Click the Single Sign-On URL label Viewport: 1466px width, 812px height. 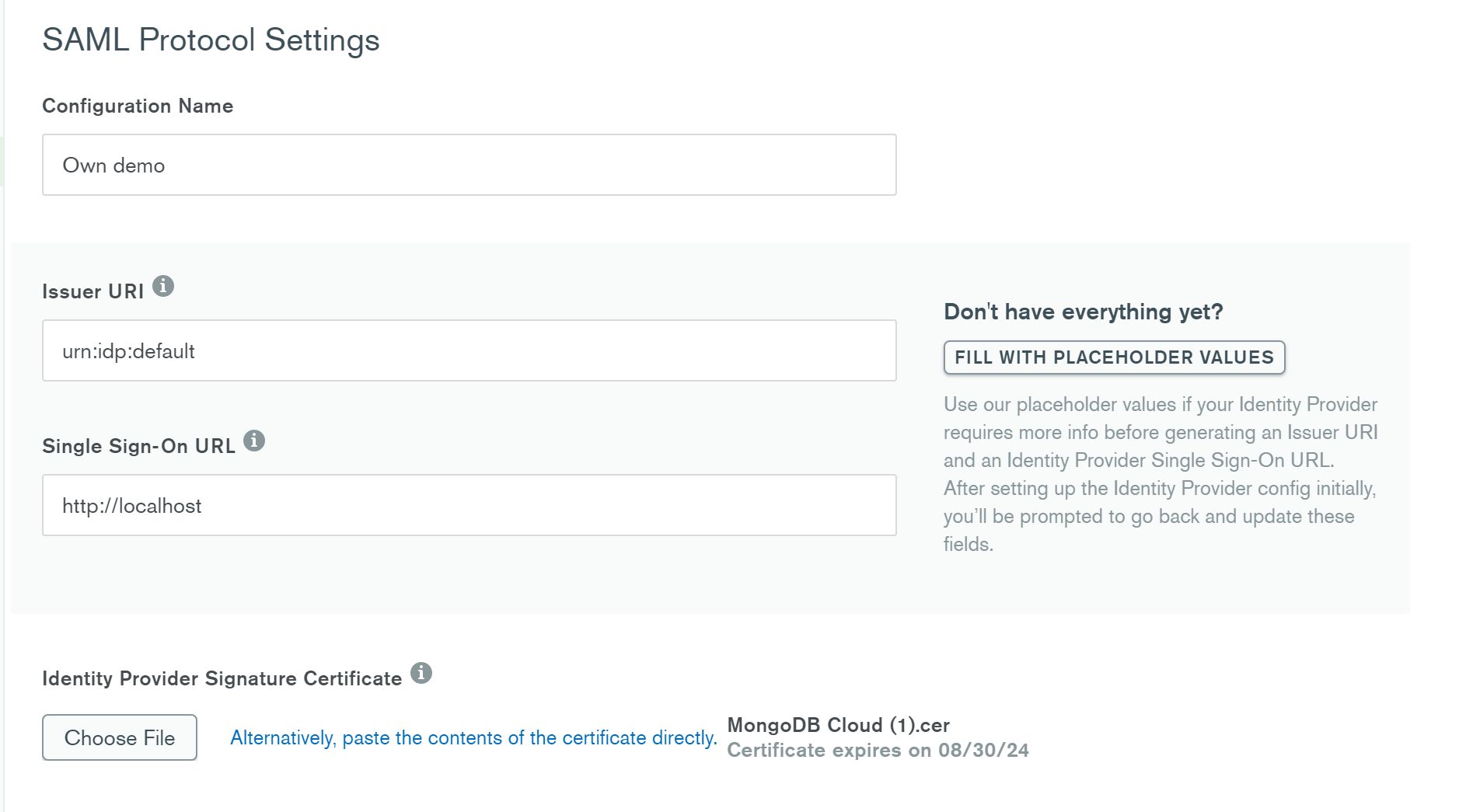tap(138, 446)
